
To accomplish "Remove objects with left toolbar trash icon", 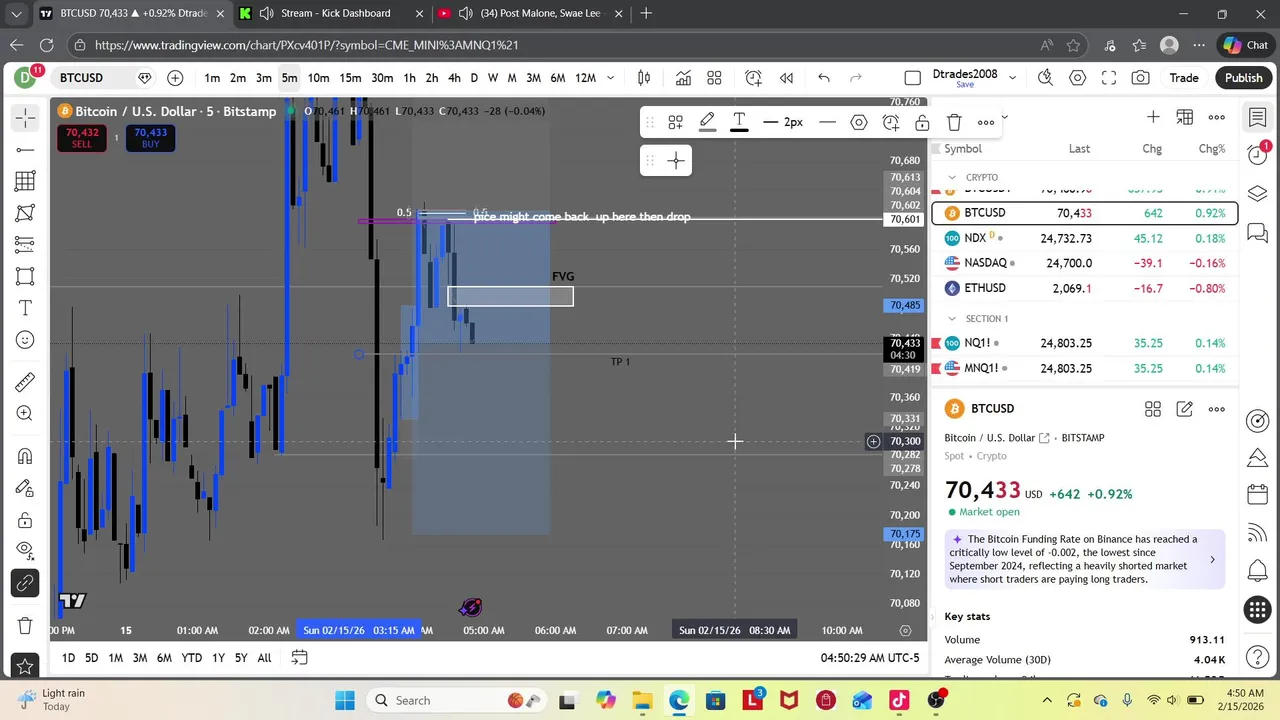I will click(x=25, y=626).
